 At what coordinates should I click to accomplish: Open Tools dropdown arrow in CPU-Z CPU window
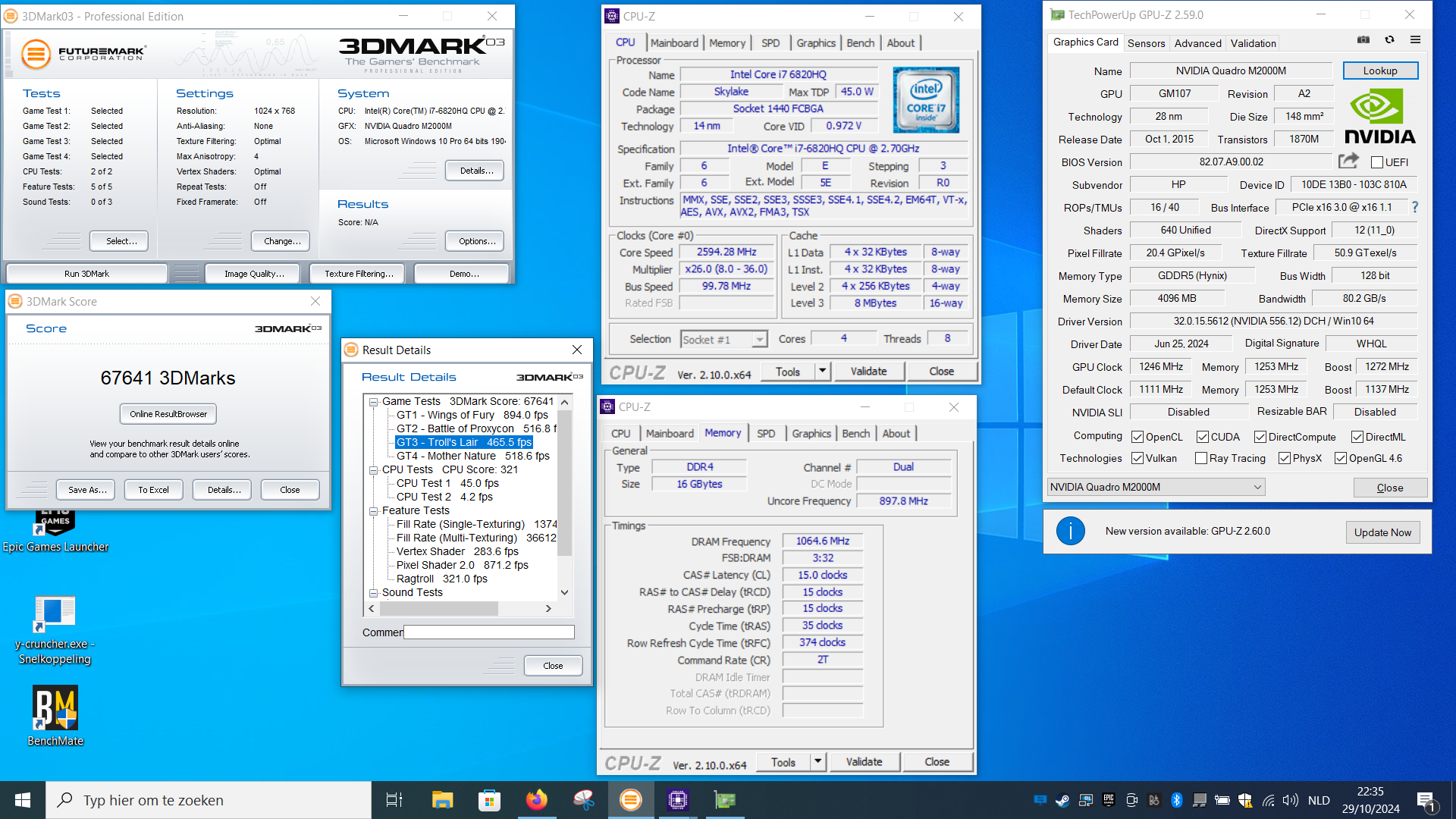coord(823,371)
